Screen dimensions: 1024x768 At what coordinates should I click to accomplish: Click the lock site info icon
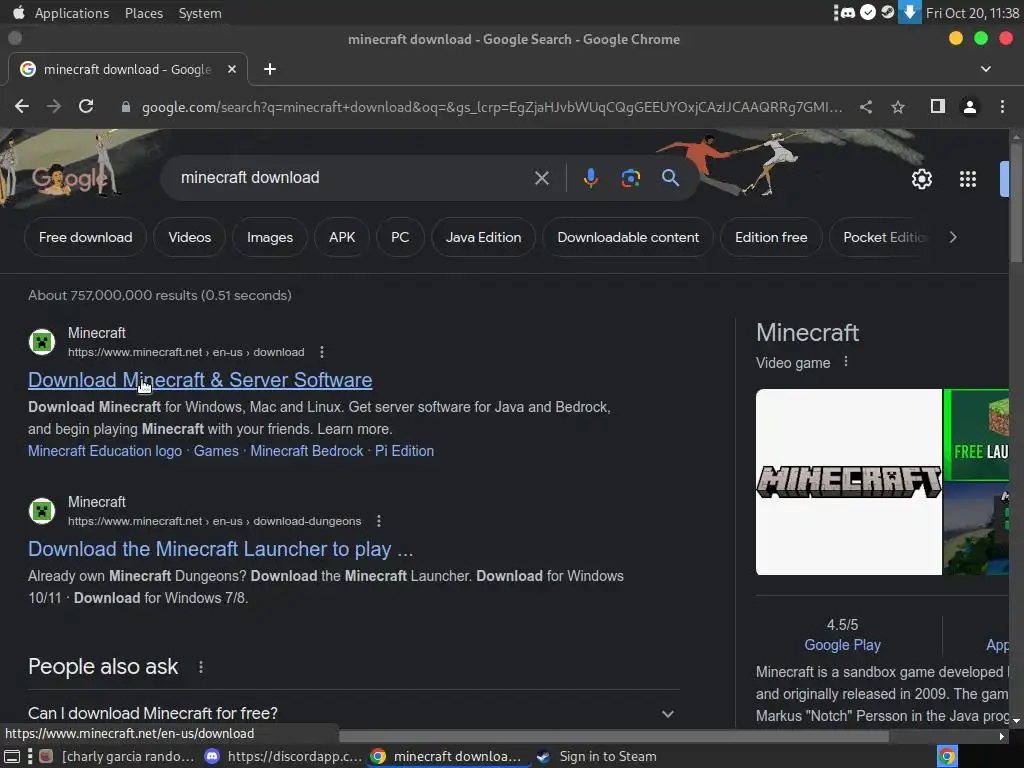pyautogui.click(x=125, y=107)
